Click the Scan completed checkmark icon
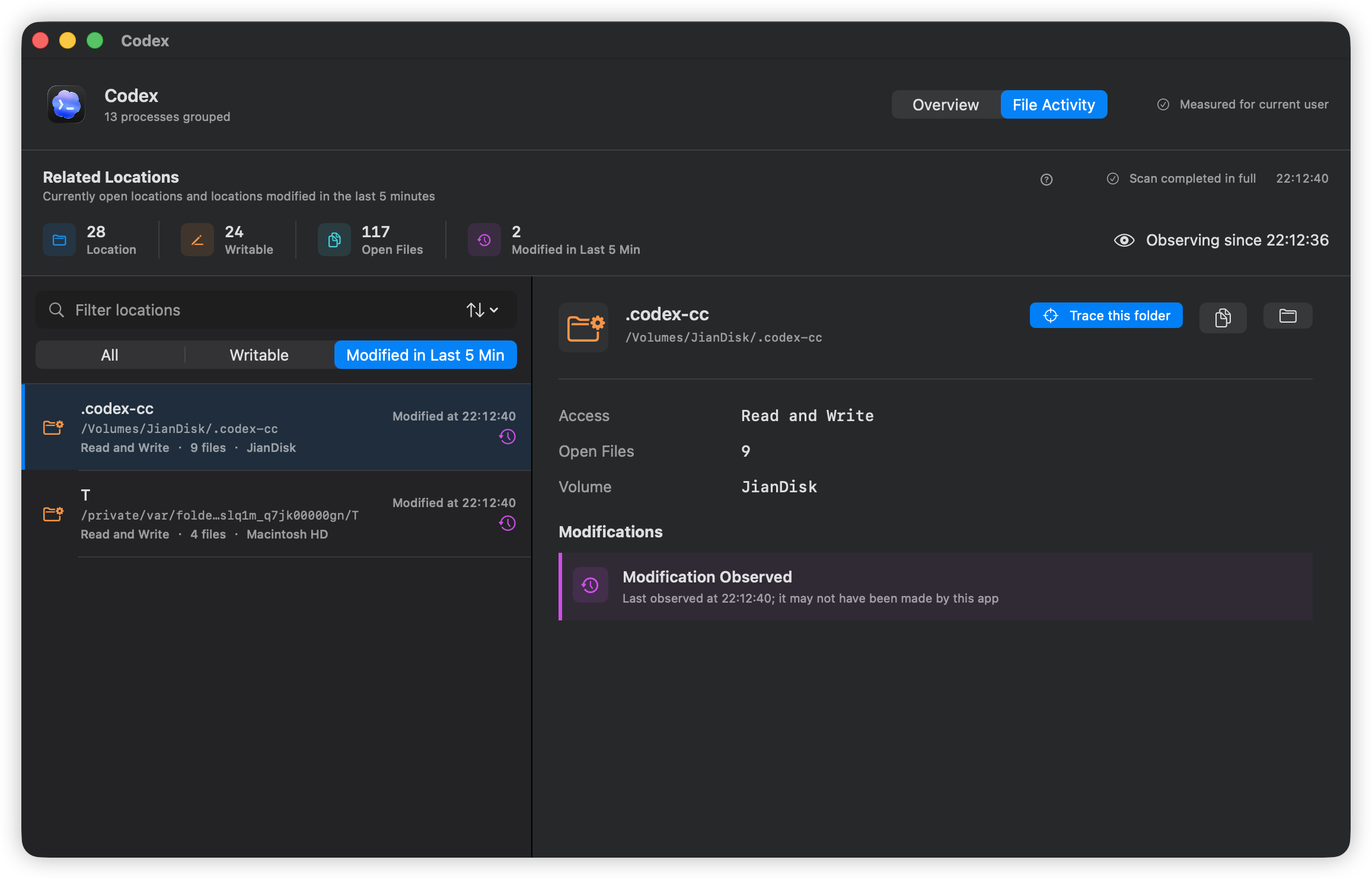The width and height of the screenshot is (1372, 879). click(1113, 179)
